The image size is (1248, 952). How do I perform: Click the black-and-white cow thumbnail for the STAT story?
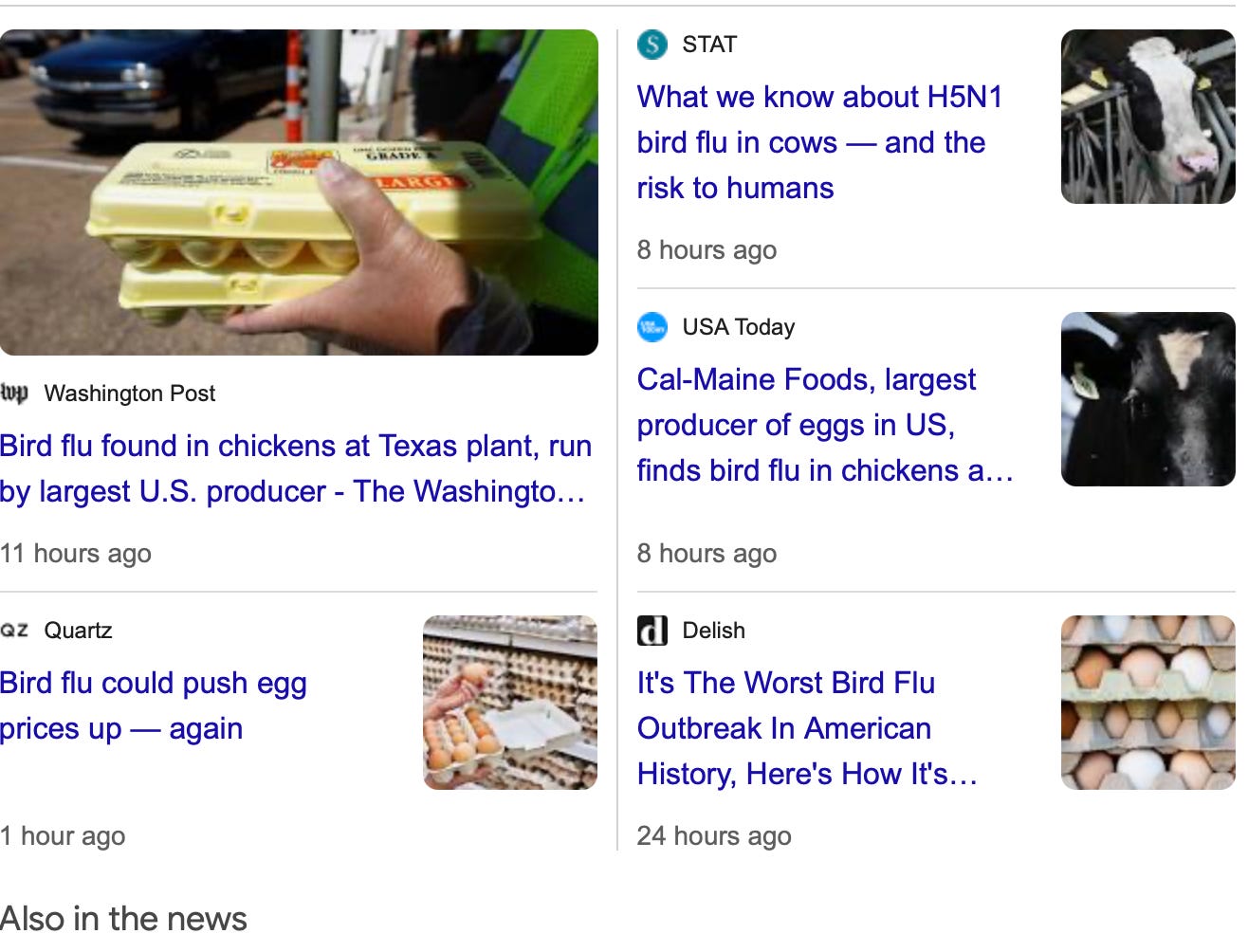(1147, 117)
